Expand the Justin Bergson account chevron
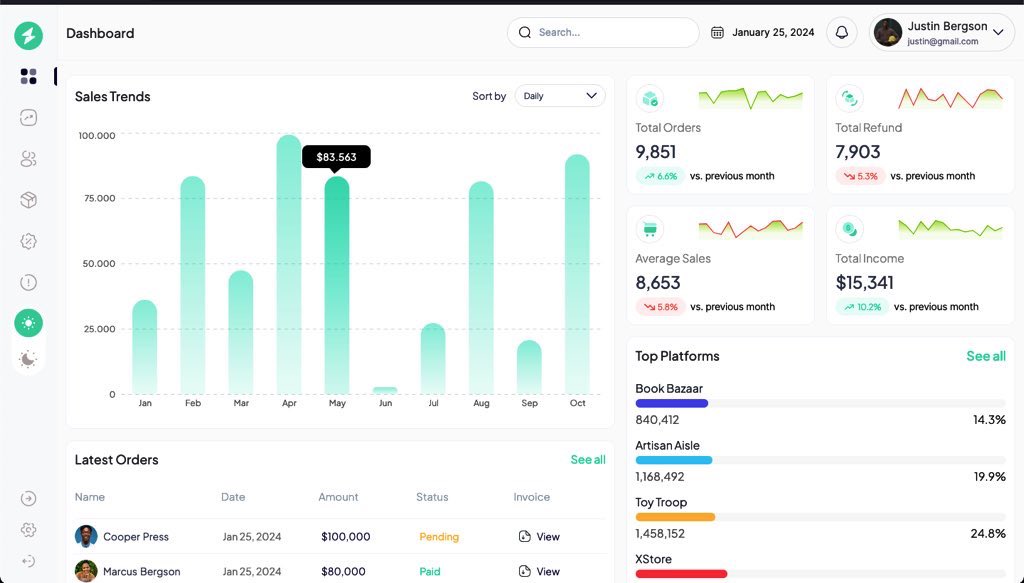The height and width of the screenshot is (583, 1024). click(998, 32)
